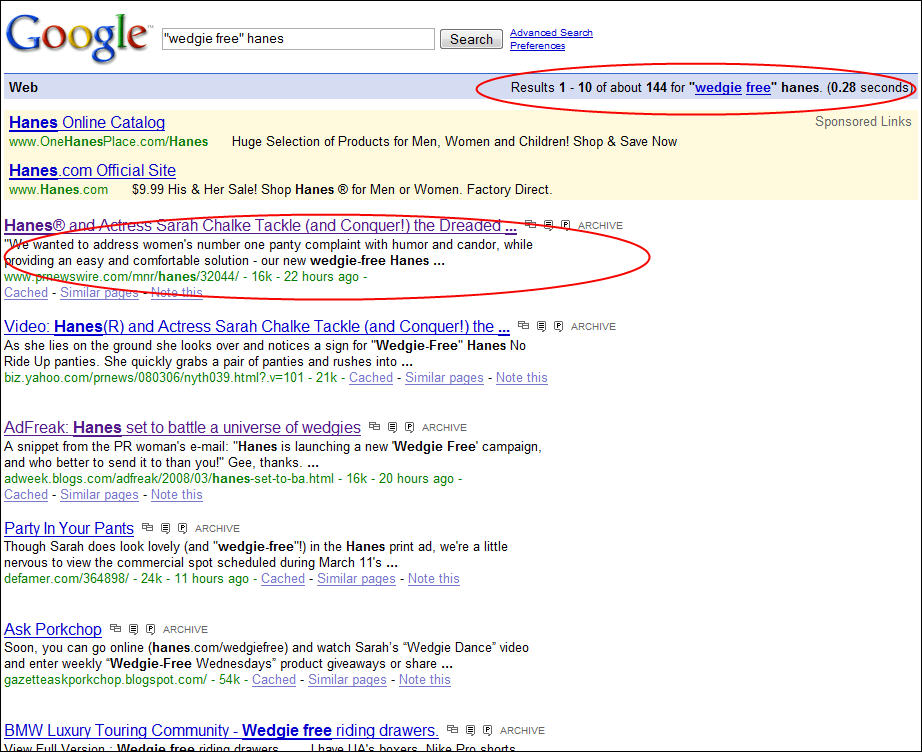Open the Hanes® and Actress Sarah Chalke result title
This screenshot has width=922, height=752.
pos(260,225)
